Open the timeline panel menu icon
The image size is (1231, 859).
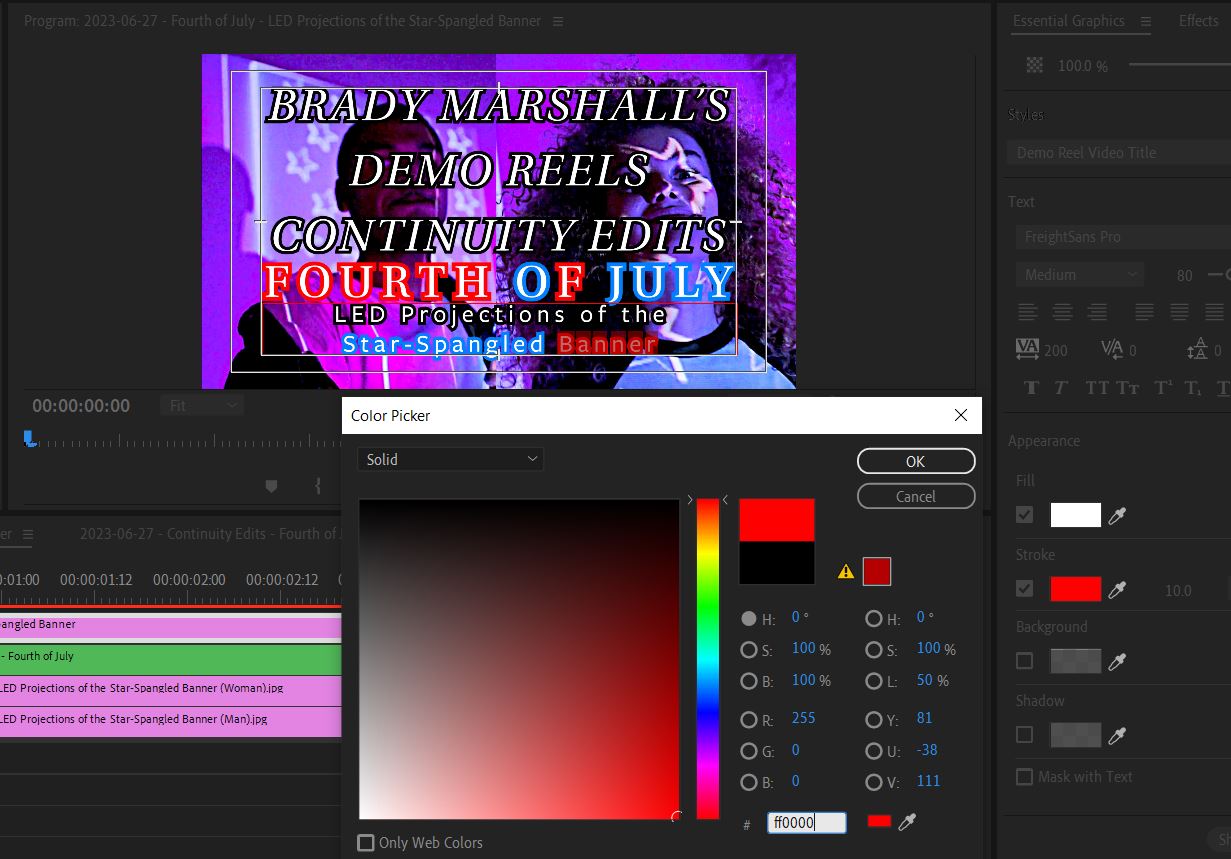pos(28,534)
